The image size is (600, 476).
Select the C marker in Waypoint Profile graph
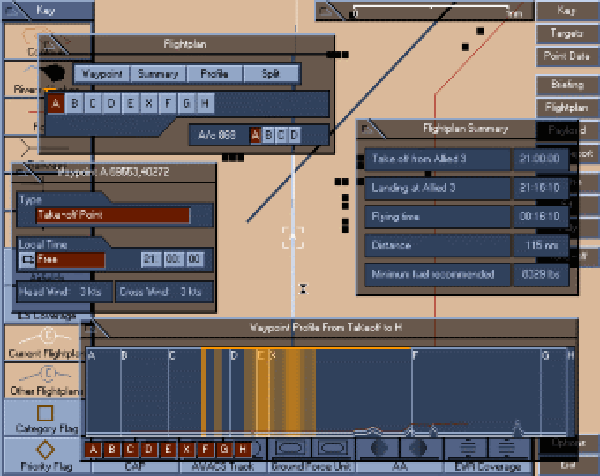point(172,356)
